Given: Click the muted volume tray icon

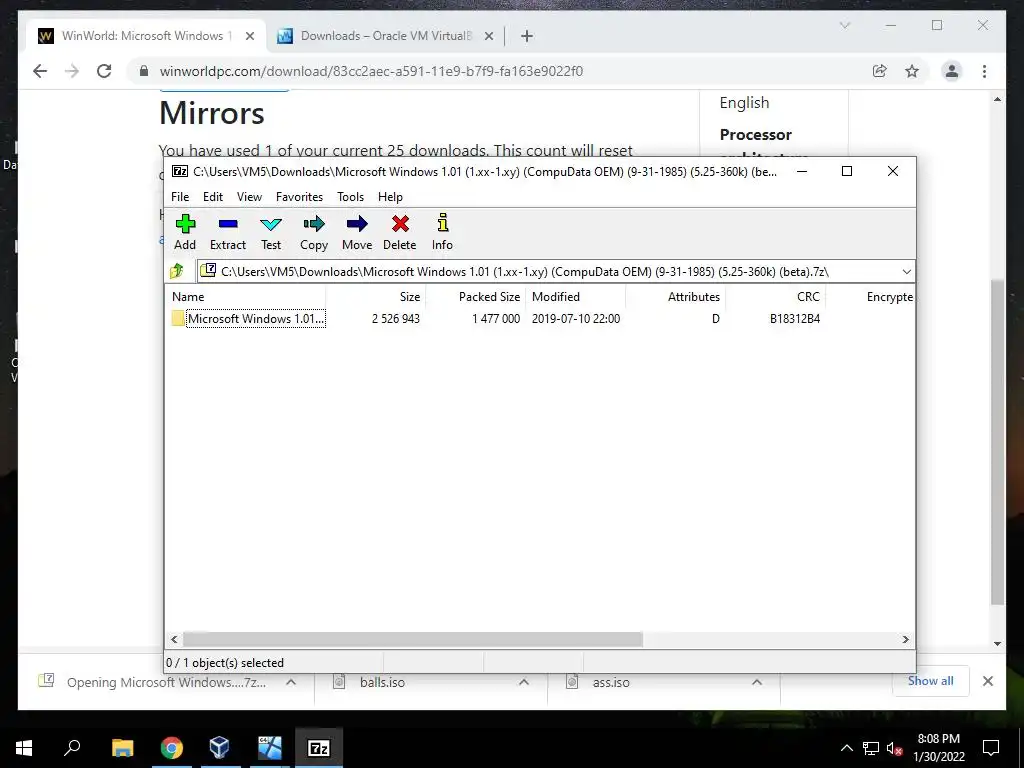Looking at the screenshot, I should click(x=895, y=748).
